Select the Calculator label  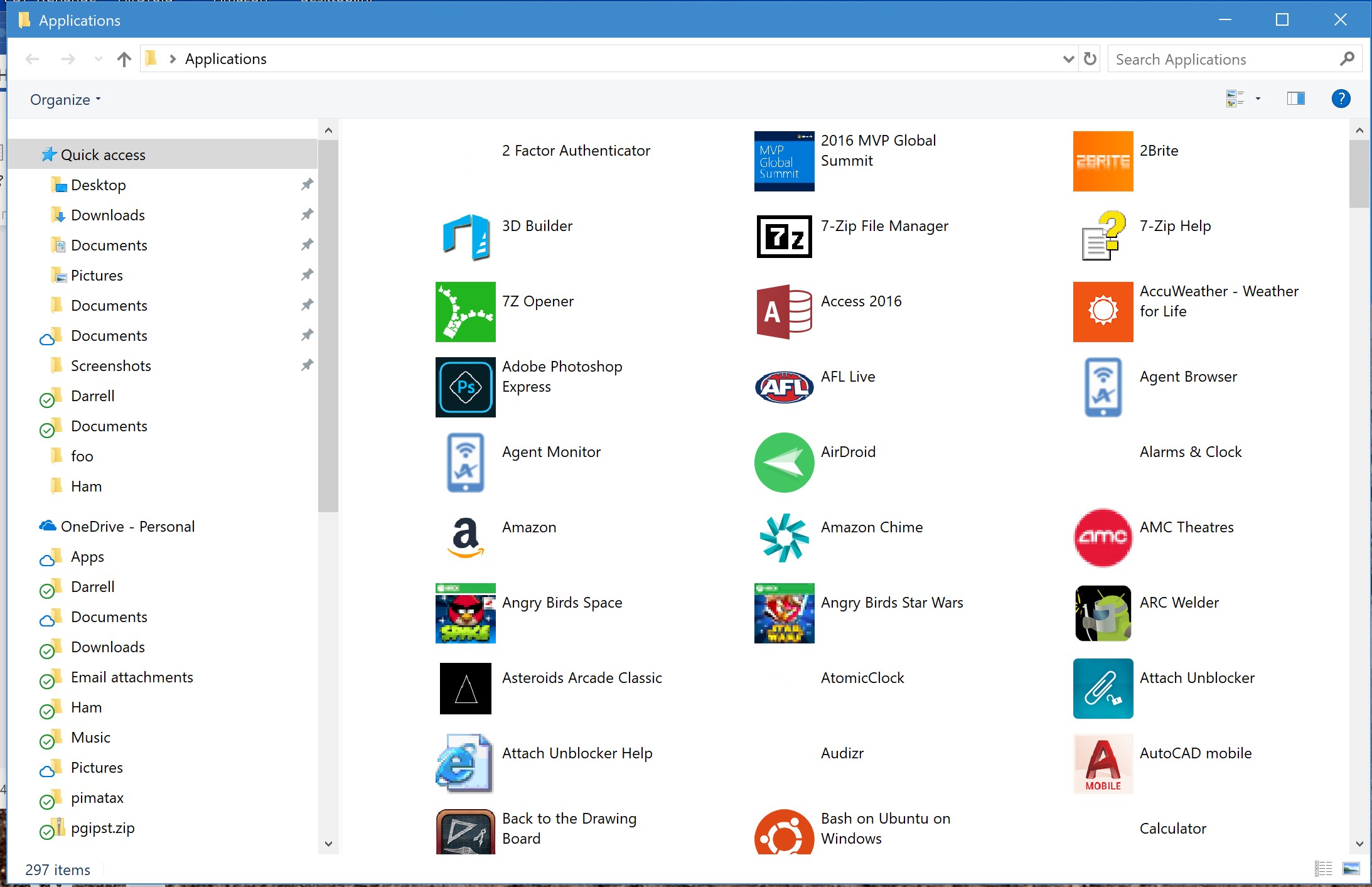point(1173,829)
